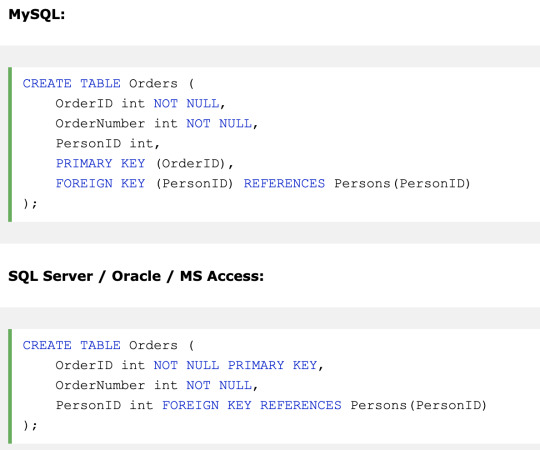Click the green left bar of SQL Server block
This screenshot has height=450, width=540.
10,386
